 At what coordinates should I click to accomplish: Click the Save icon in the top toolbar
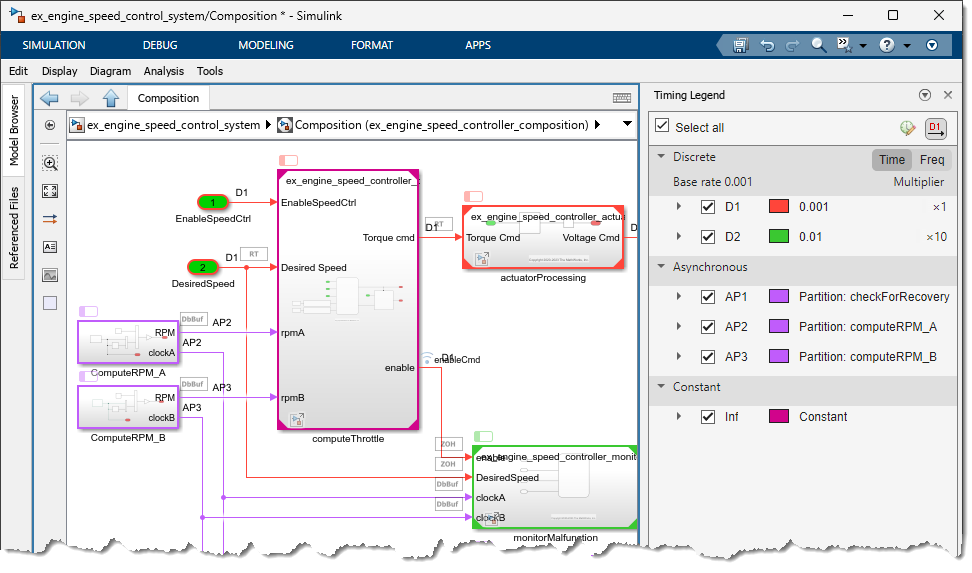point(741,45)
